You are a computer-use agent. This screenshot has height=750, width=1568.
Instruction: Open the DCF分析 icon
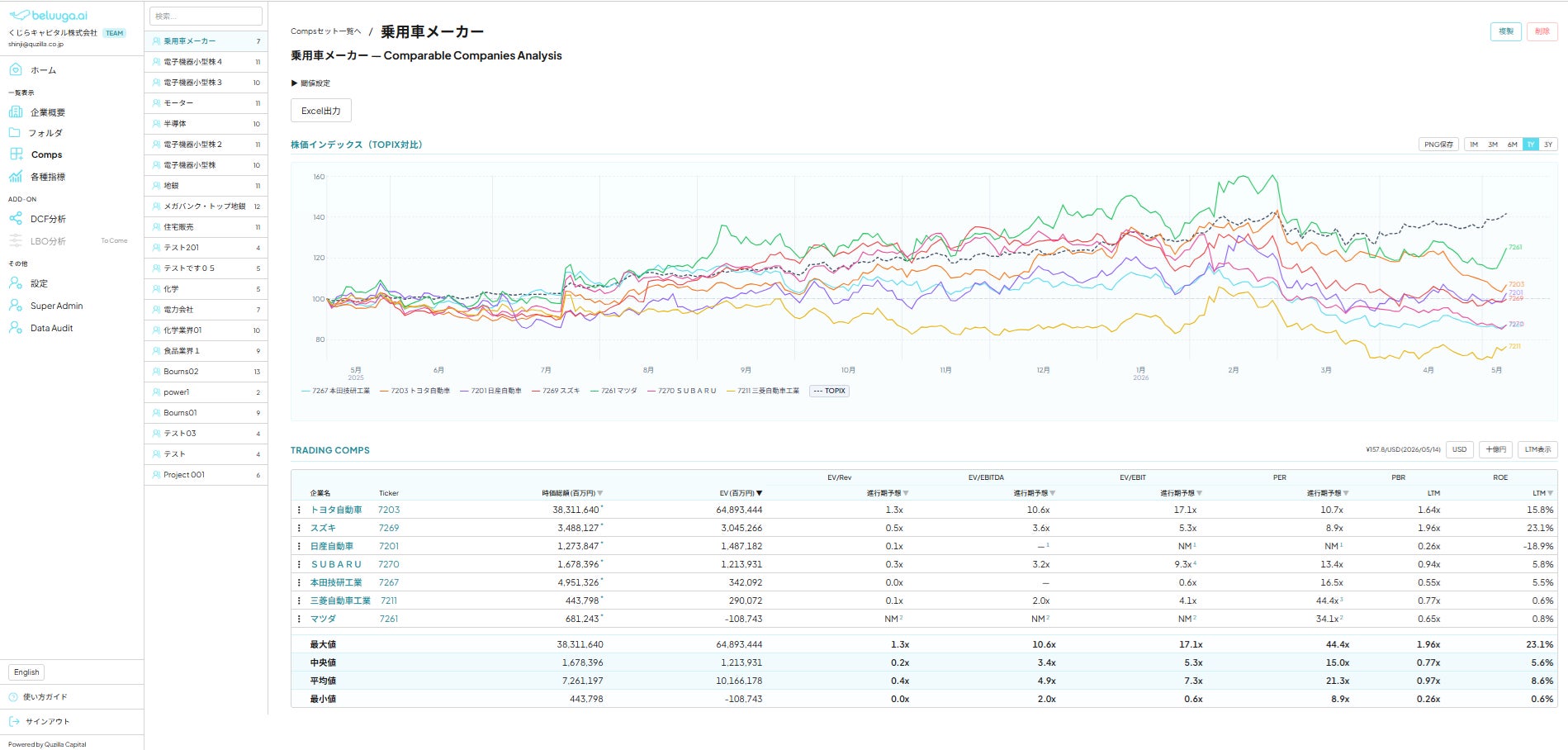pyautogui.click(x=16, y=218)
